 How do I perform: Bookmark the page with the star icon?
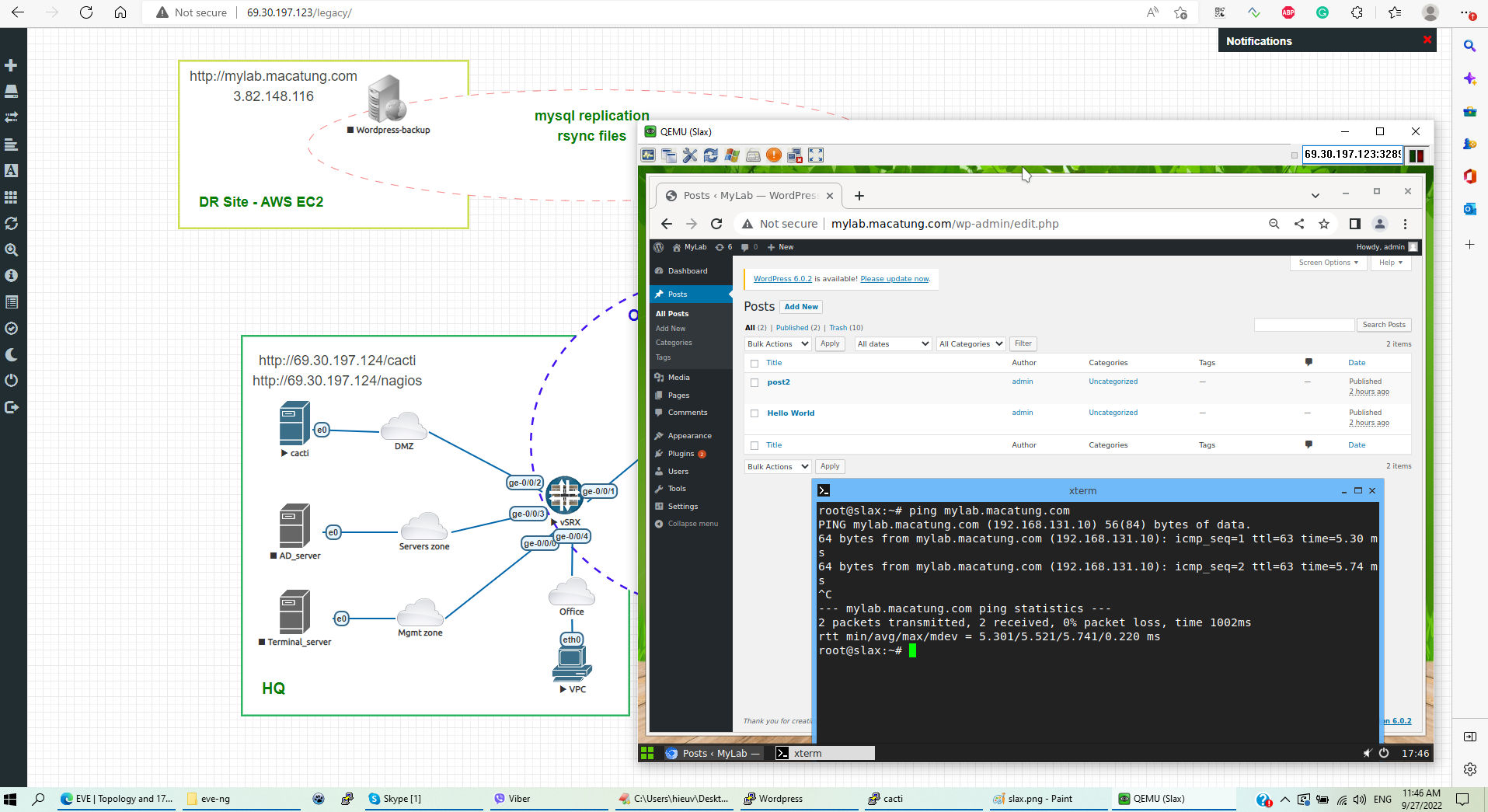[x=1324, y=224]
